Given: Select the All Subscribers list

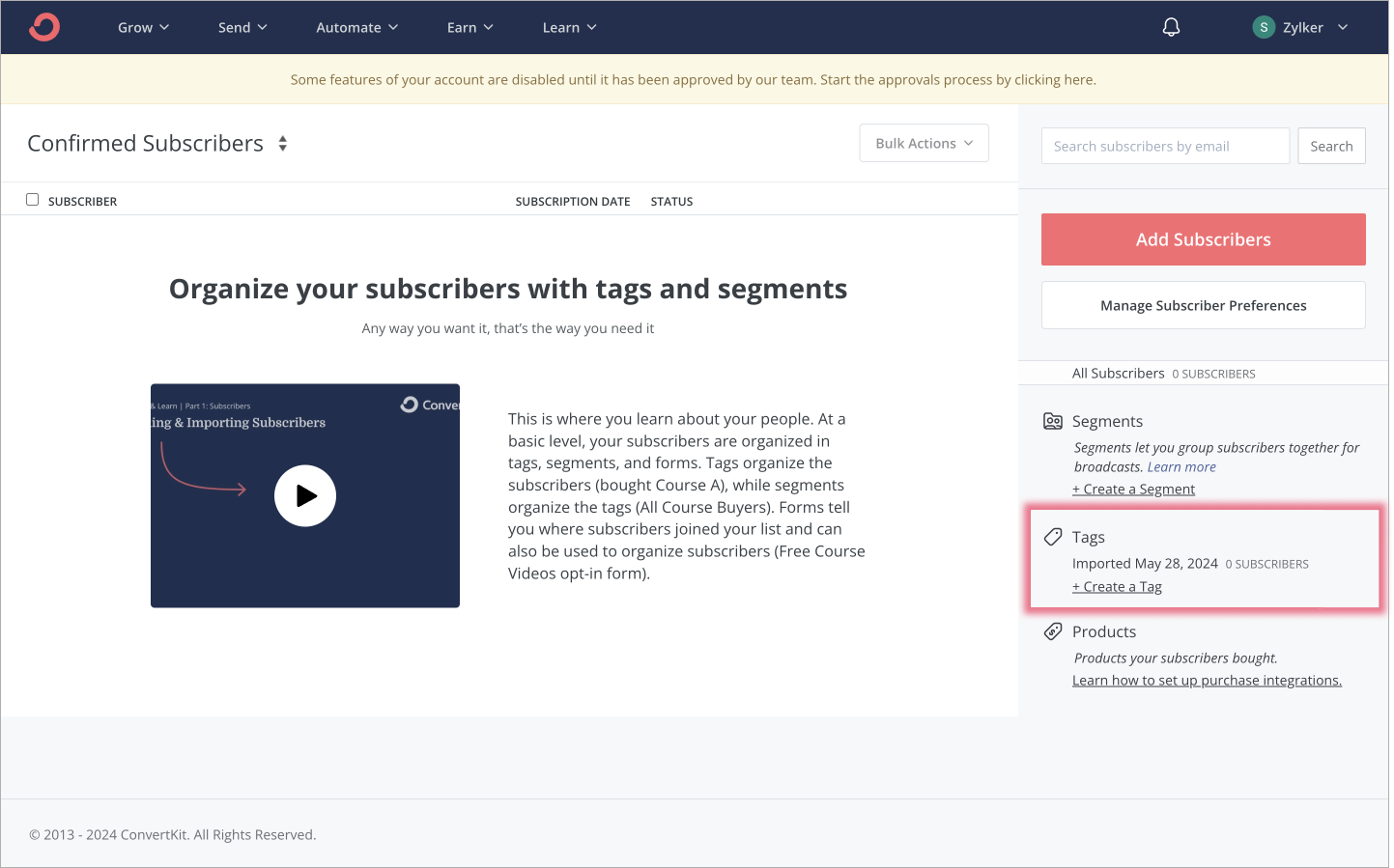Looking at the screenshot, I should [x=1119, y=374].
